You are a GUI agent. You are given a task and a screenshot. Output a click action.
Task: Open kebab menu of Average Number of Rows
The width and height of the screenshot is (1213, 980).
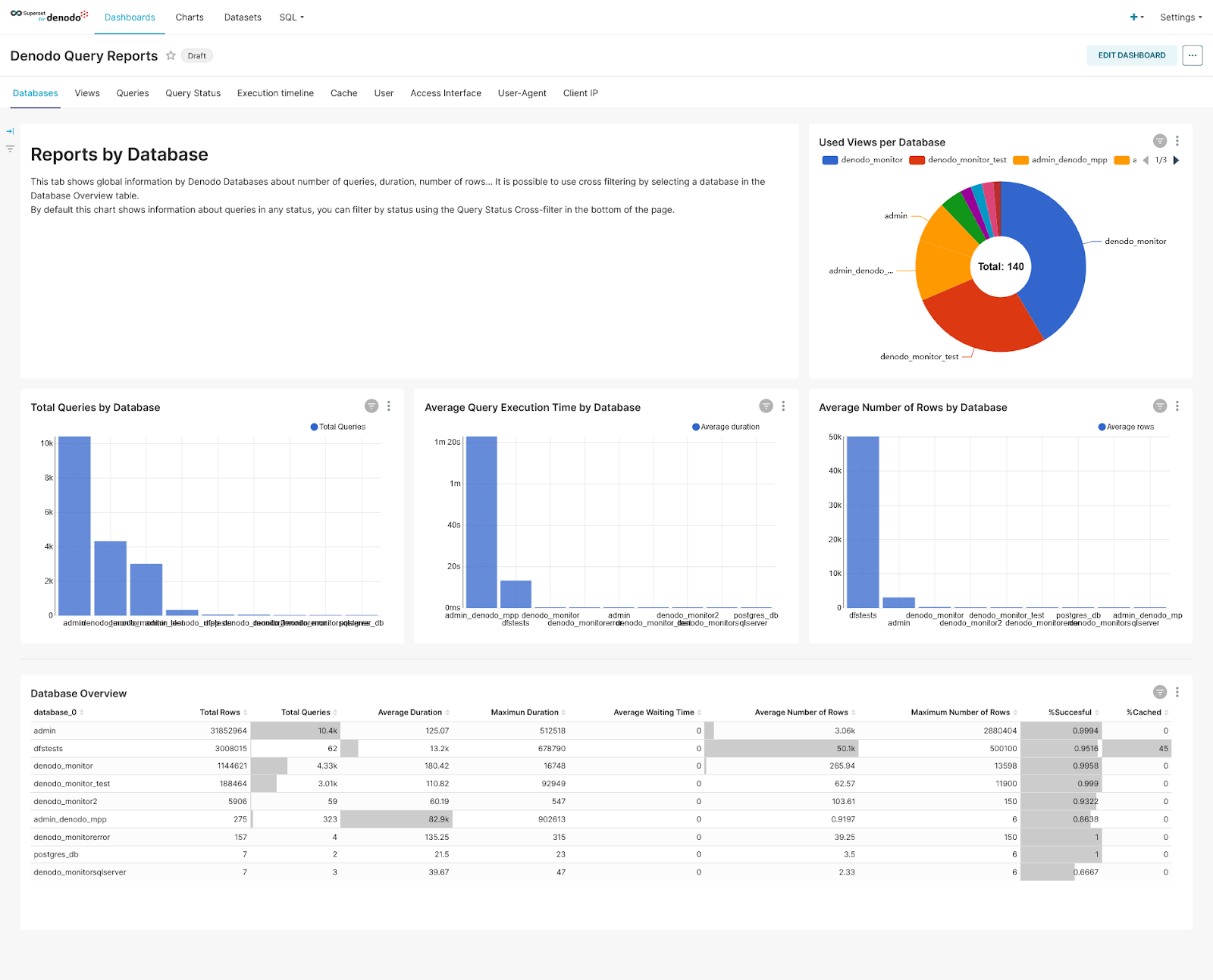click(1177, 406)
